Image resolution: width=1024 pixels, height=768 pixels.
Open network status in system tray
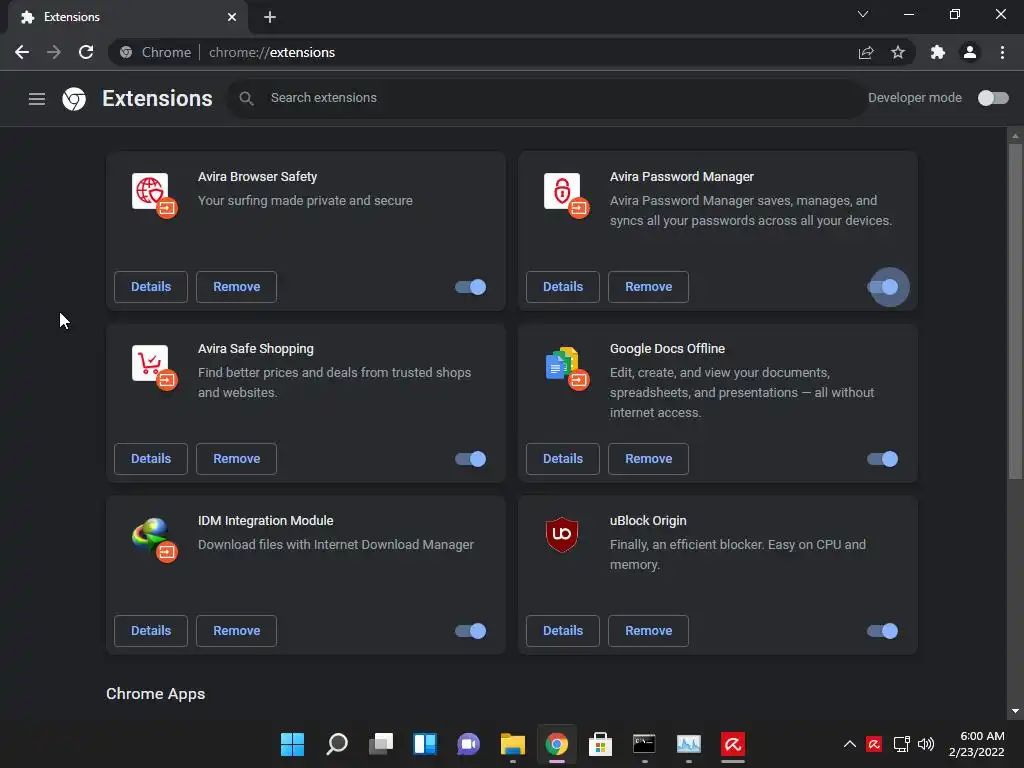pyautogui.click(x=901, y=744)
